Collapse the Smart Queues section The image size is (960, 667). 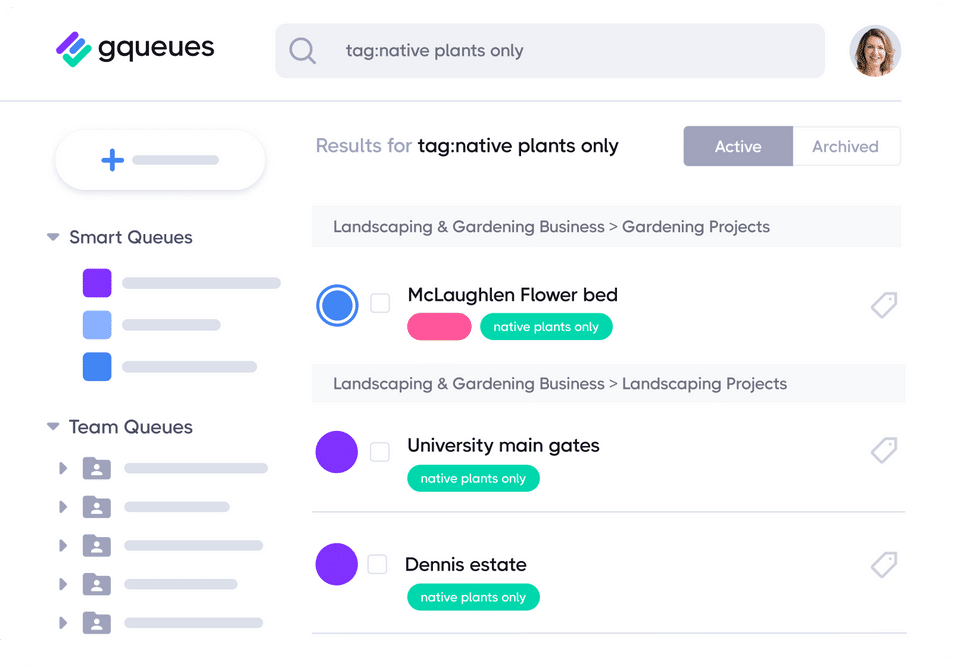pyautogui.click(x=53, y=238)
